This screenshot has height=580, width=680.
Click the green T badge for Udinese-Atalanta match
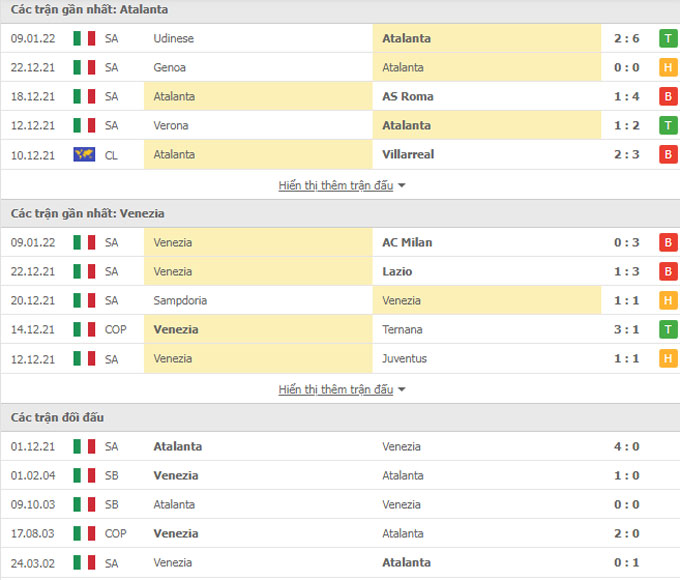(x=668, y=38)
